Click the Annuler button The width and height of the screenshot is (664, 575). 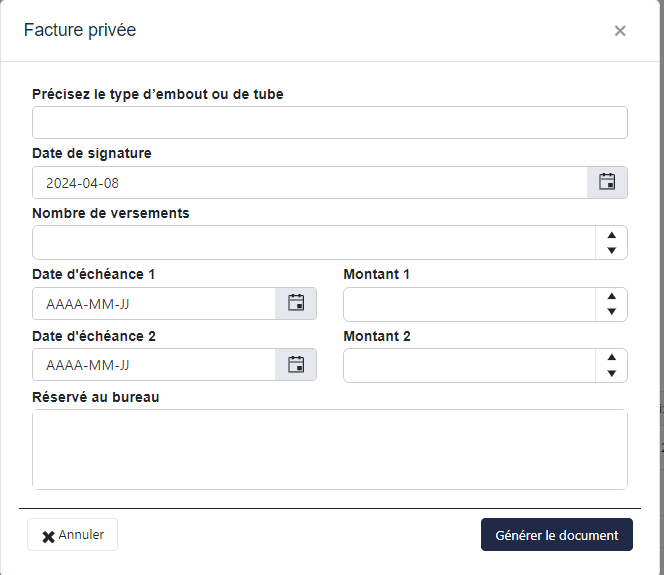click(x=73, y=535)
